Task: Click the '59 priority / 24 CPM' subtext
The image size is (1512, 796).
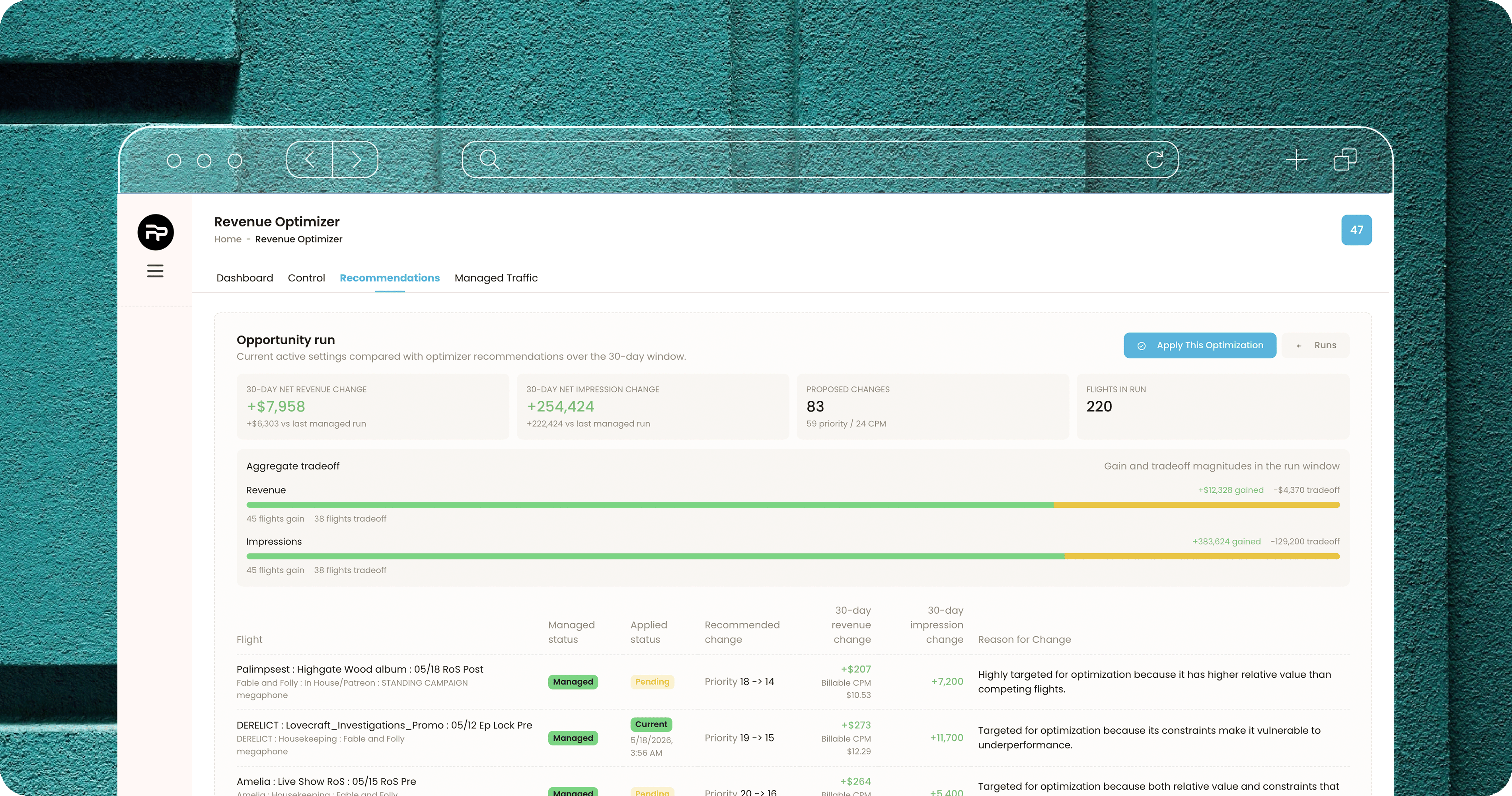Action: [846, 424]
